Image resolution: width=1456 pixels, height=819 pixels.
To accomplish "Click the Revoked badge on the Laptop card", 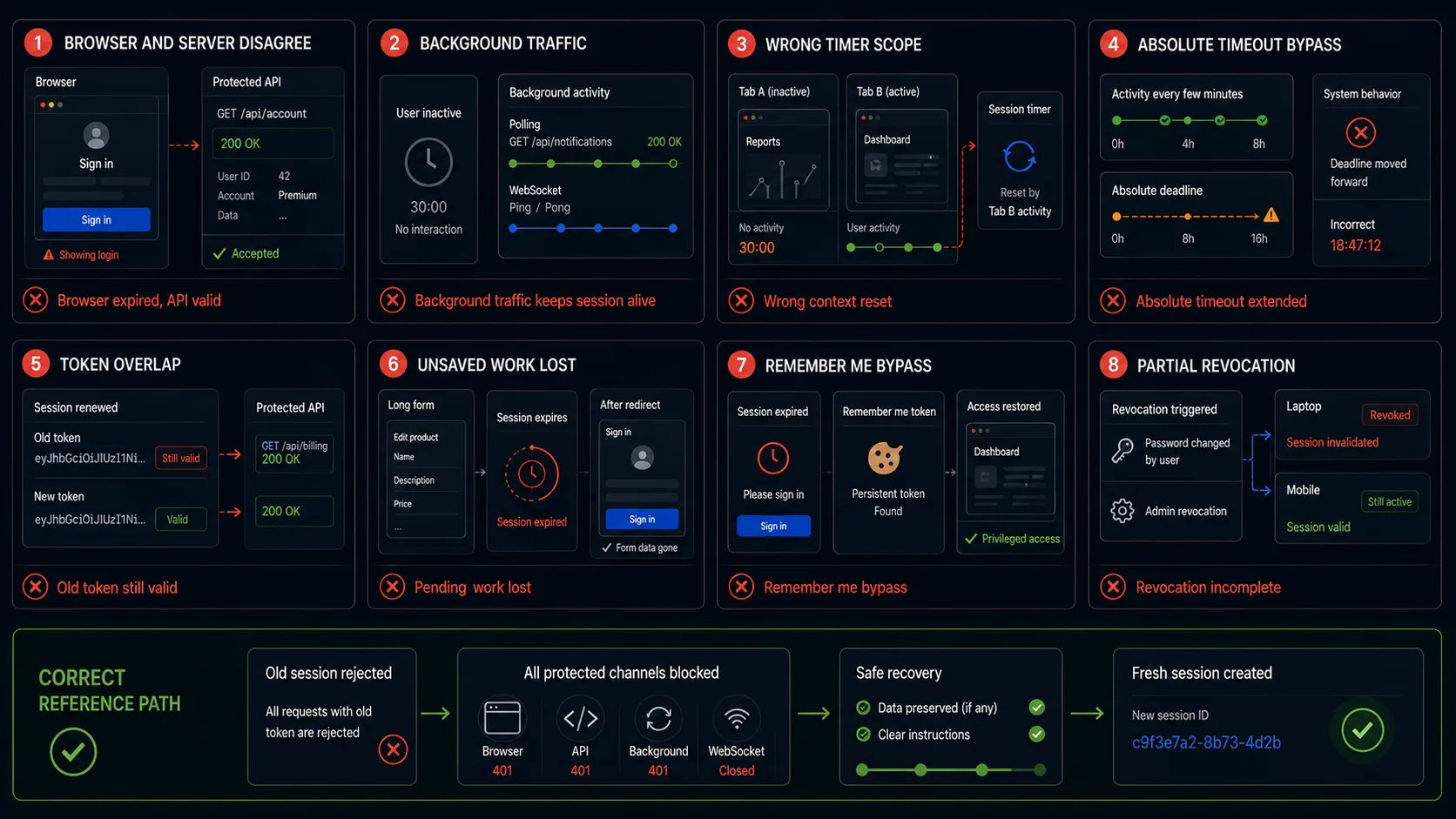I will click(x=1390, y=415).
